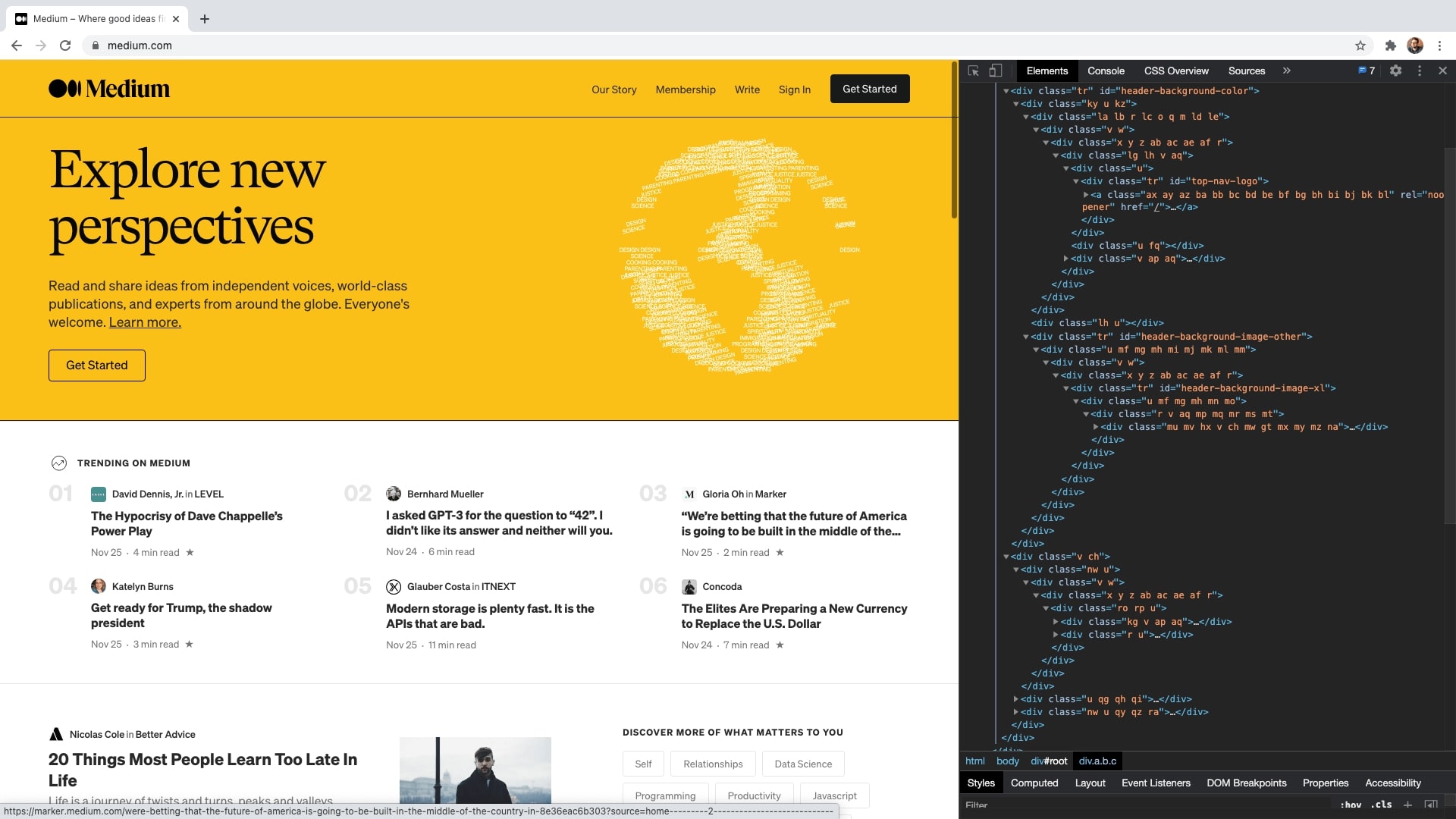Open the DOM Breakpoints tab
The height and width of the screenshot is (819, 1456).
coord(1247,783)
